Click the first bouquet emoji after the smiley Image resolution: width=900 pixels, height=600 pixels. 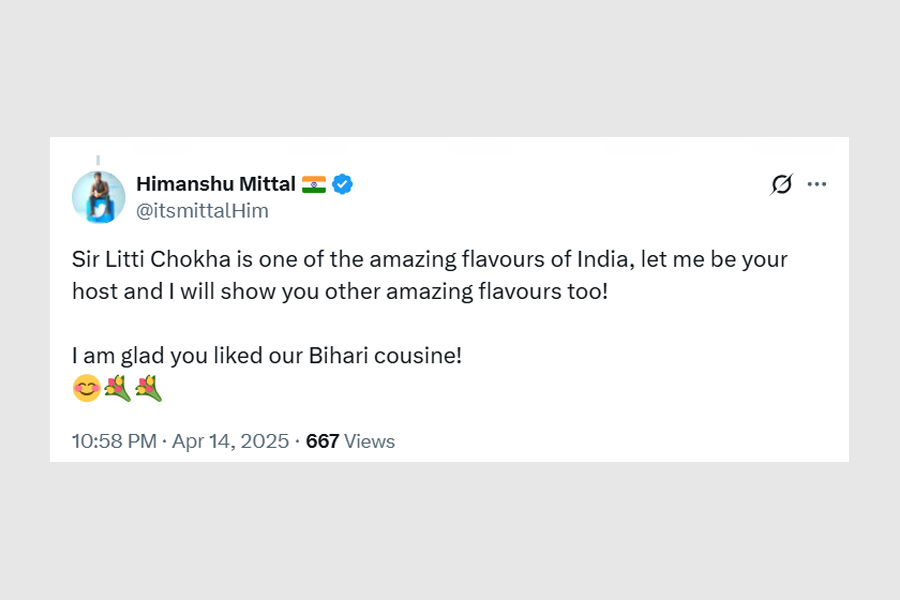coord(117,388)
